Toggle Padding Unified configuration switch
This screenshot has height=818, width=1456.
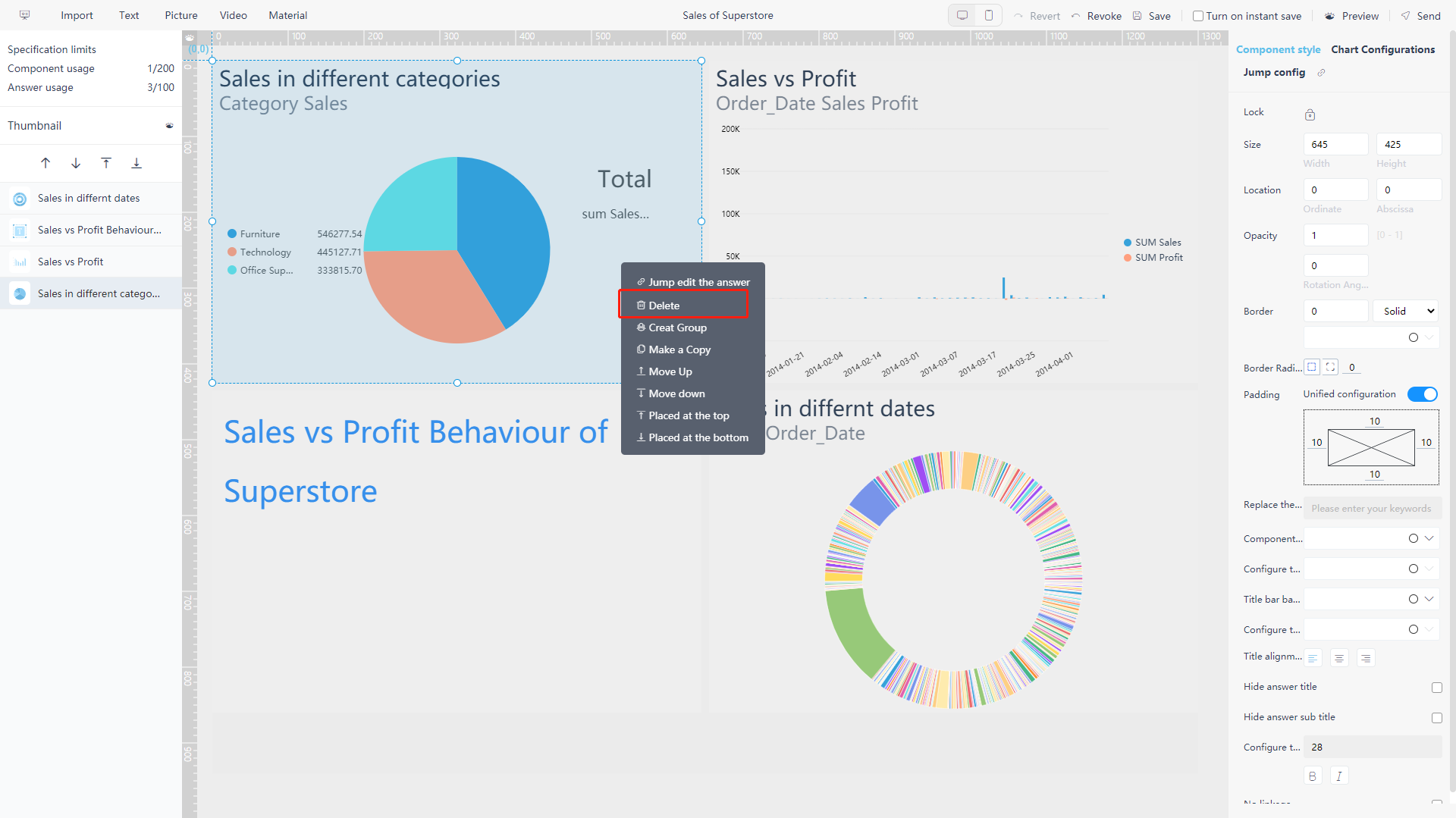click(1423, 394)
